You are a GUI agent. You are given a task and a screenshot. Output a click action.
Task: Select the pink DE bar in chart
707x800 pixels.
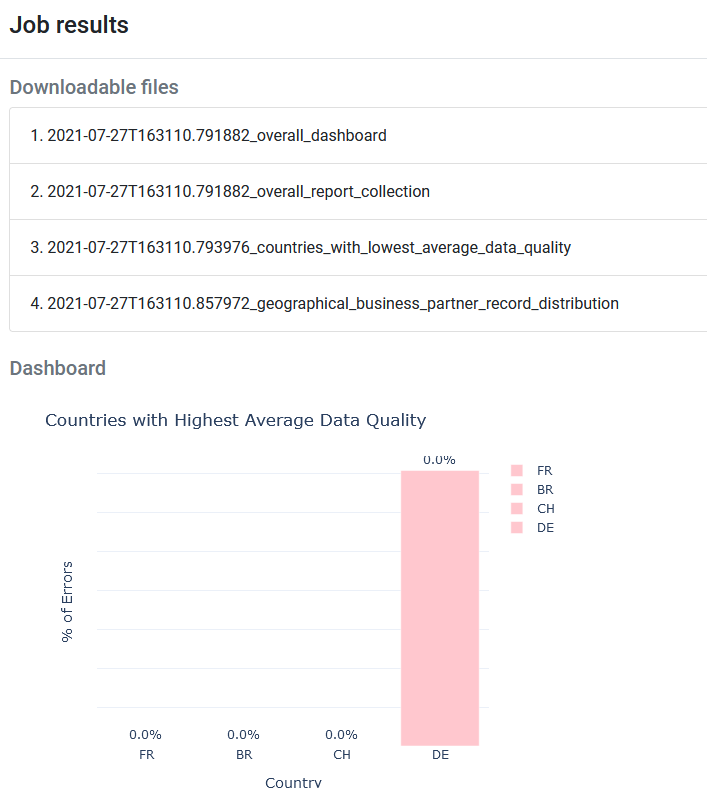click(440, 608)
